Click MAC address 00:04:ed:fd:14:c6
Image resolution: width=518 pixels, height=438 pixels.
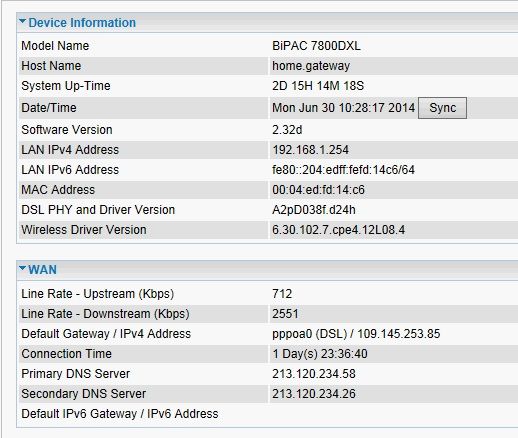318,190
